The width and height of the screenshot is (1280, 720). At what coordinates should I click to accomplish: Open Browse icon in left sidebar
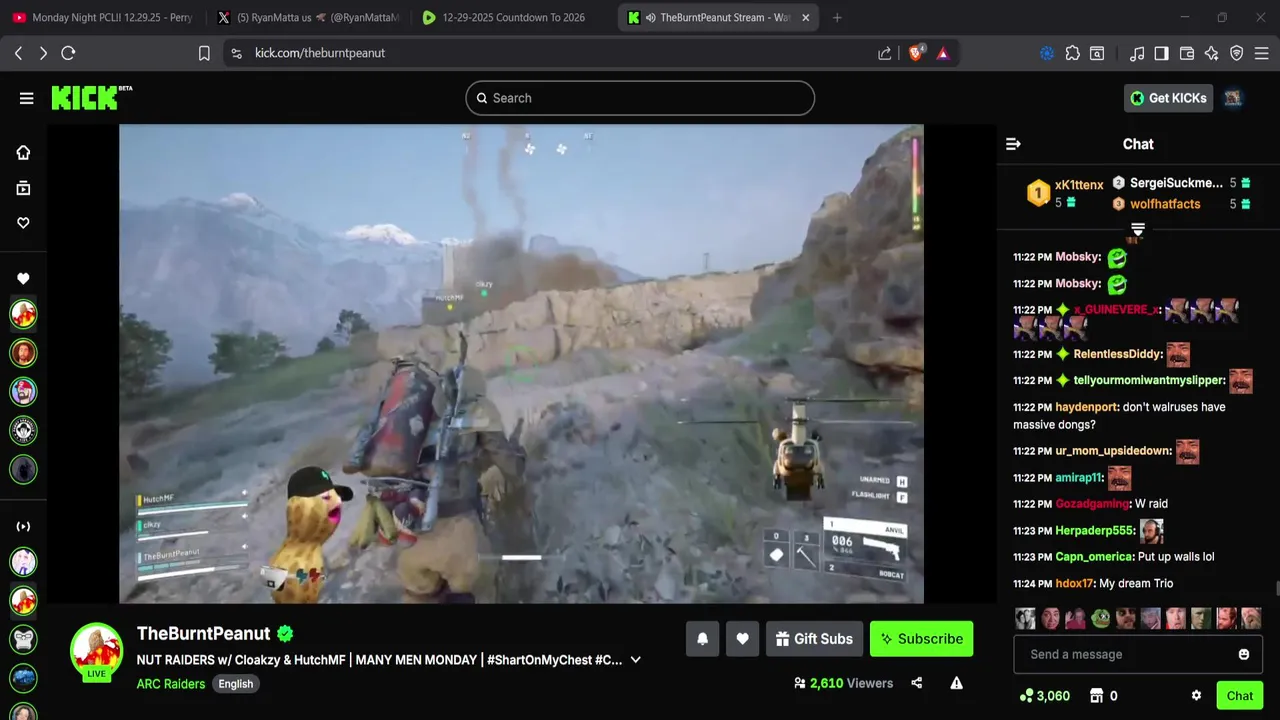pos(23,188)
